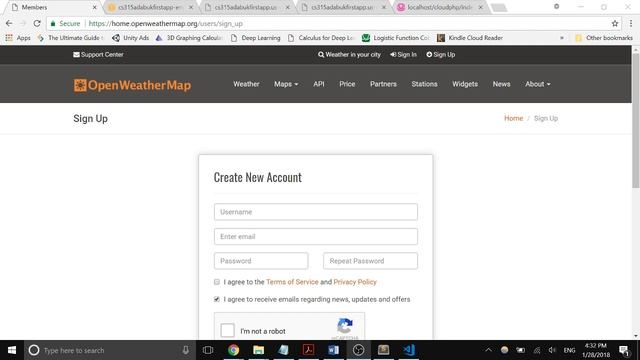Focus the Username field
The height and width of the screenshot is (360, 640).
(x=316, y=212)
